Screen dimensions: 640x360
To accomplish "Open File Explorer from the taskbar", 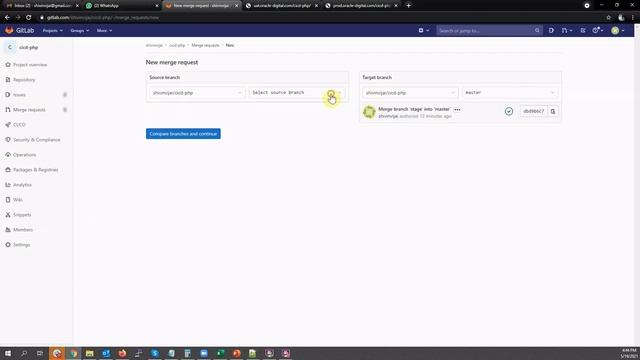I will (89, 353).
